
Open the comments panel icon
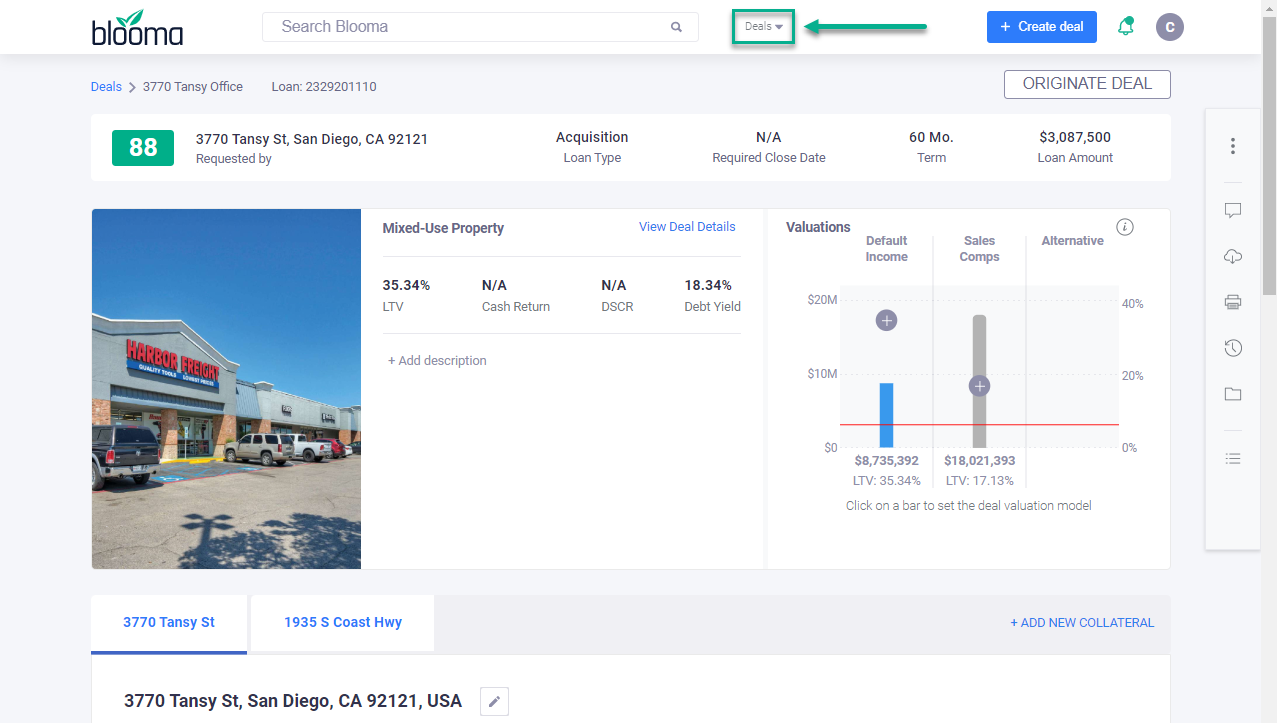coord(1233,211)
